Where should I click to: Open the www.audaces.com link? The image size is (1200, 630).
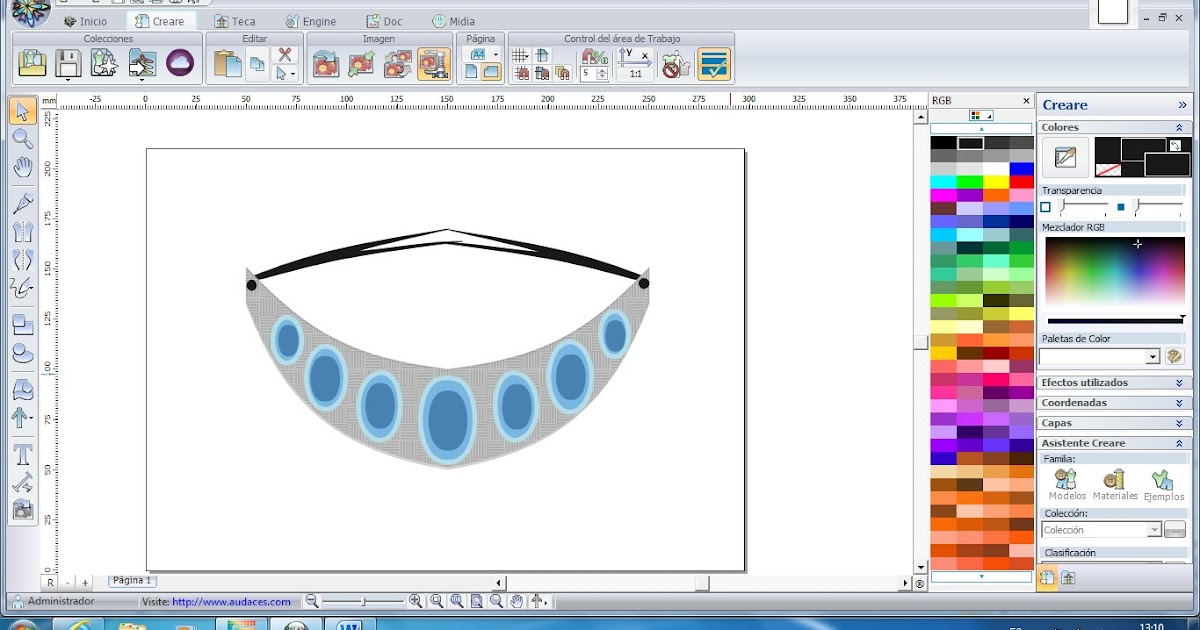click(231, 602)
